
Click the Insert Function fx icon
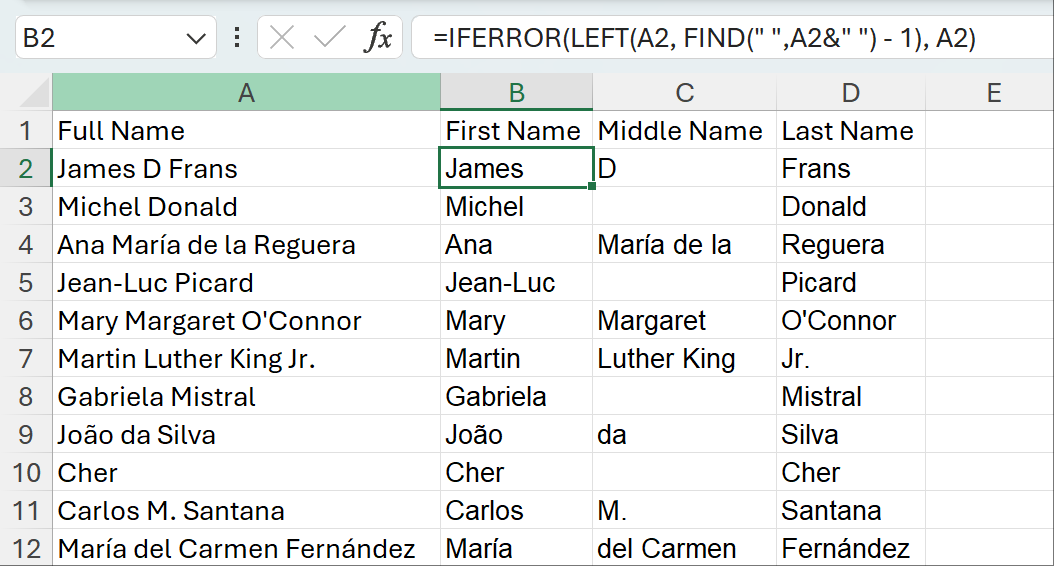(377, 38)
